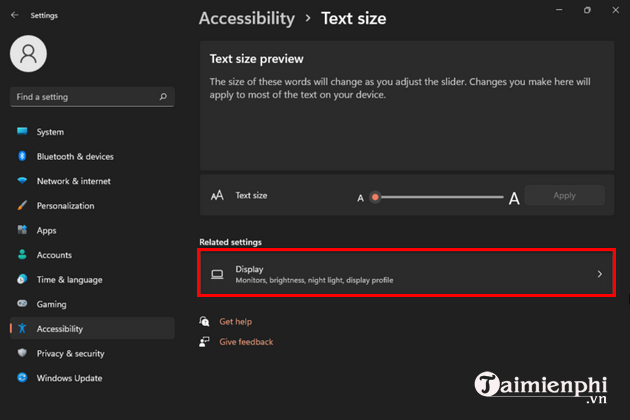Click the Text size AA icon
This screenshot has height=420, width=630.
pos(217,195)
